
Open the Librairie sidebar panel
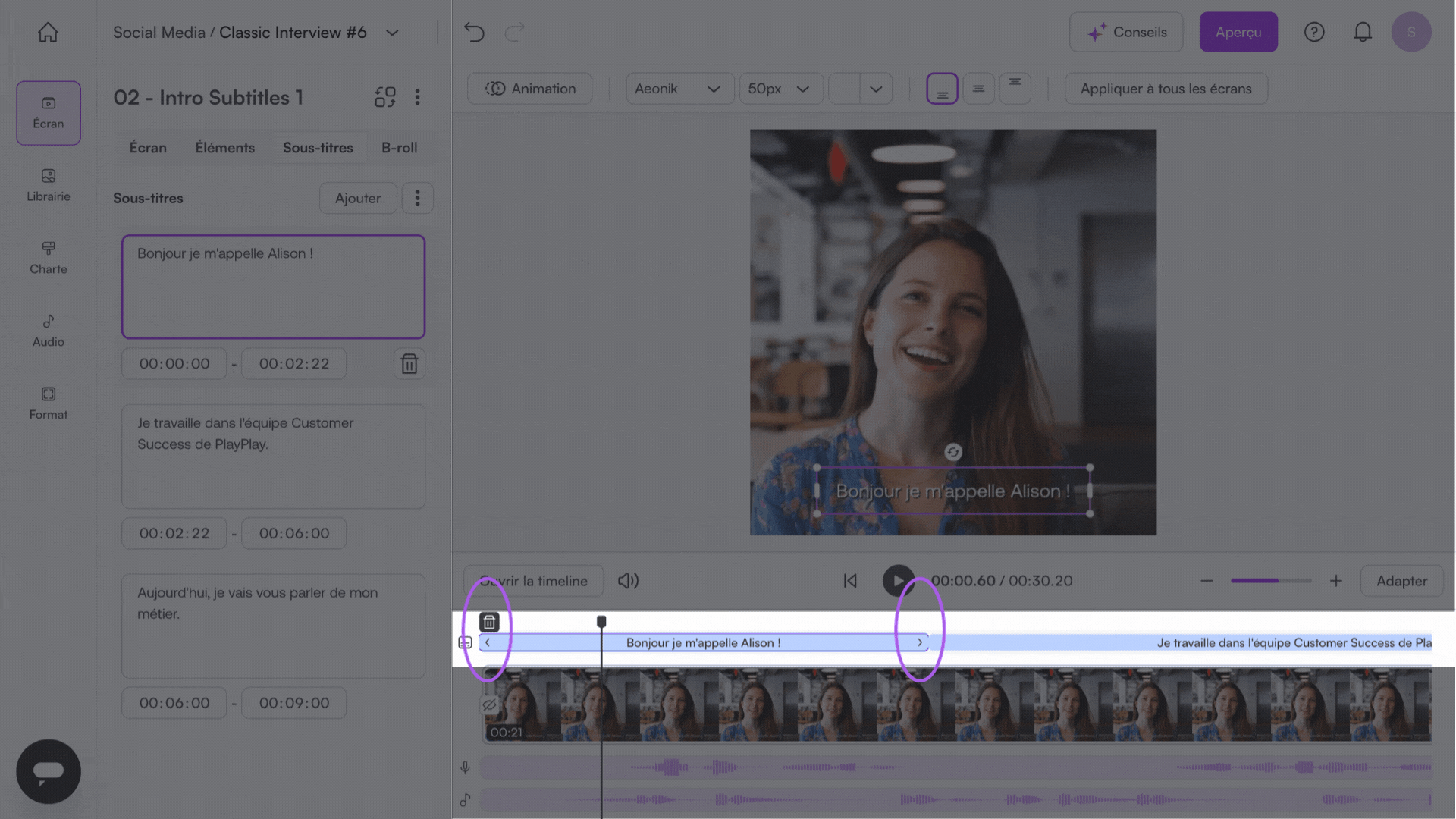point(49,185)
